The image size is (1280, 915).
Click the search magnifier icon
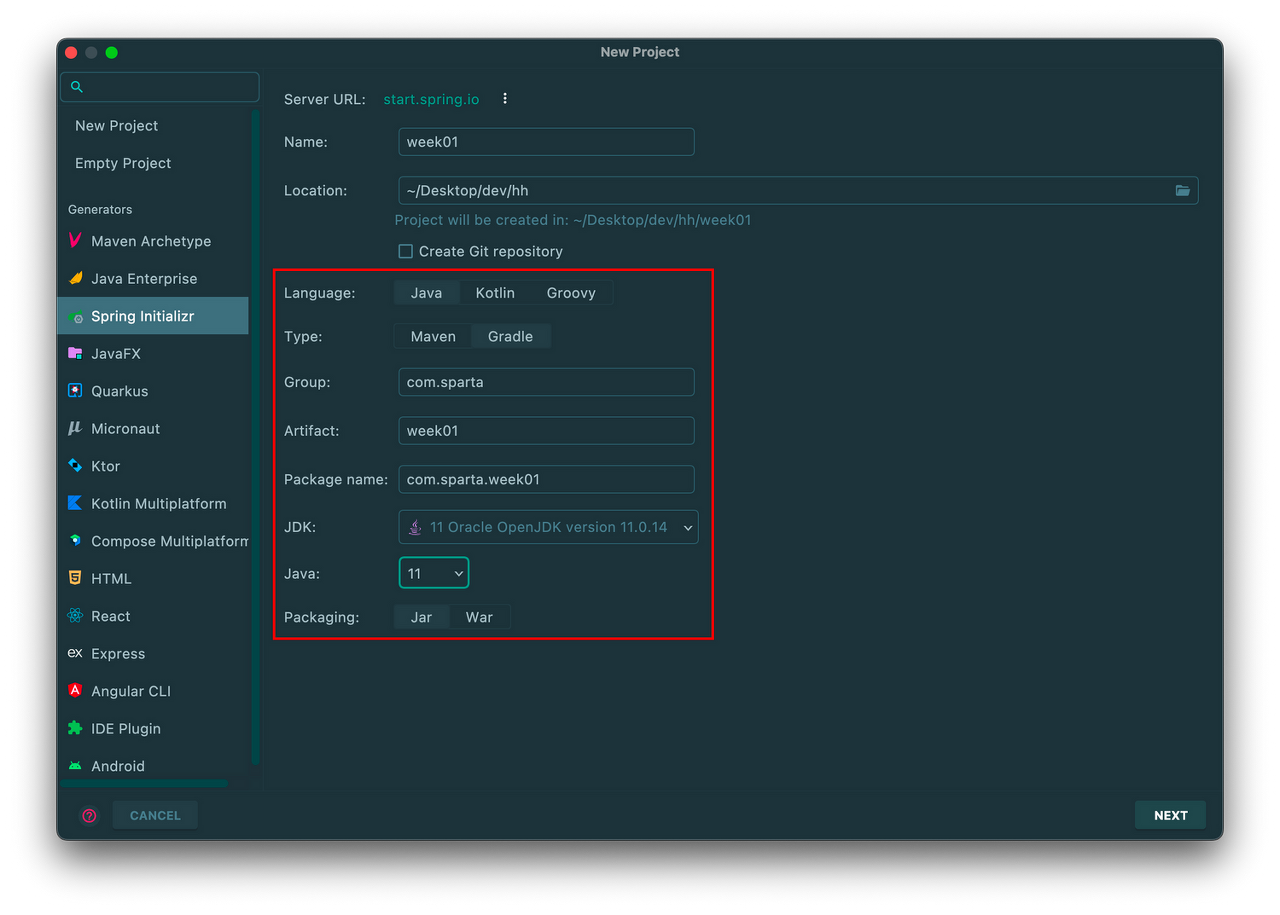point(77,87)
